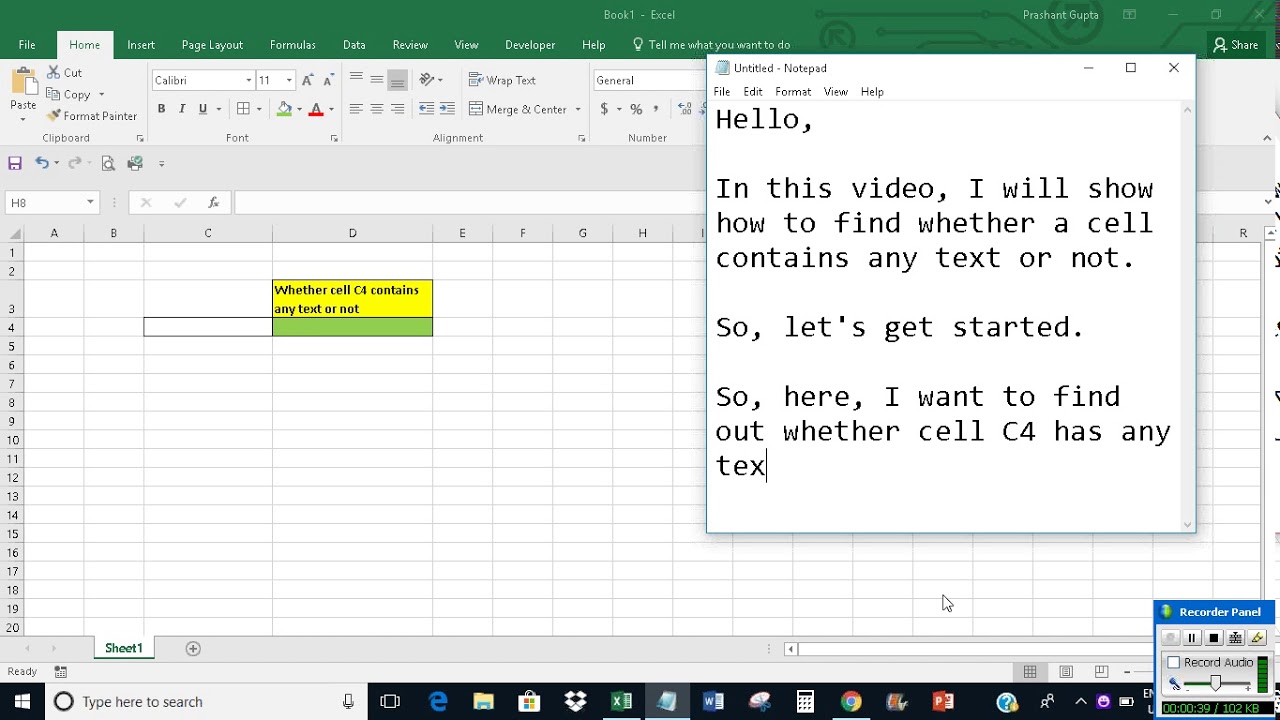Align cell text to the right
This screenshot has width=1280, height=720.
click(398, 109)
